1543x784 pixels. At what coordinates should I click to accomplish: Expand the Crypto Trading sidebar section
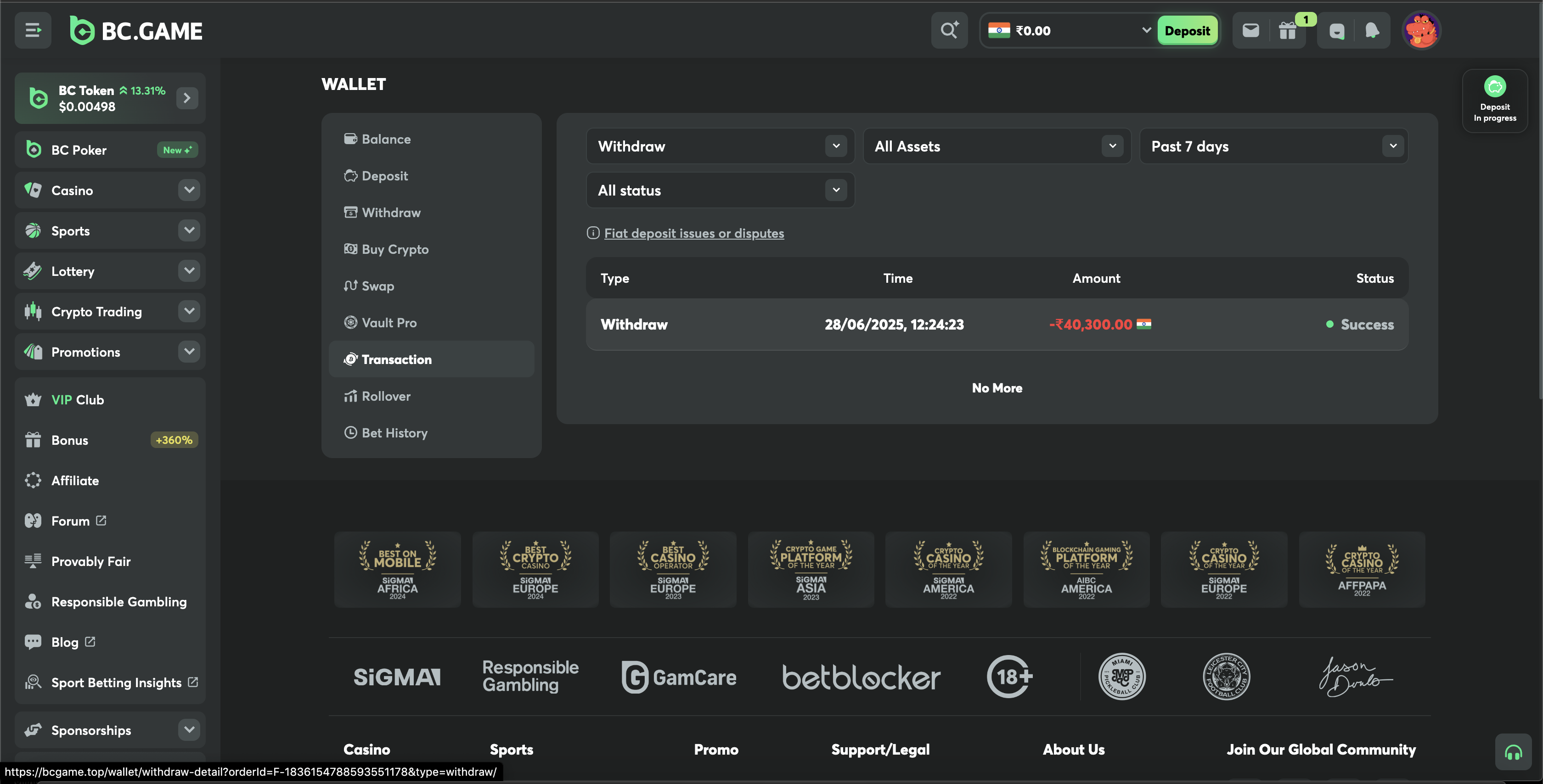189,312
